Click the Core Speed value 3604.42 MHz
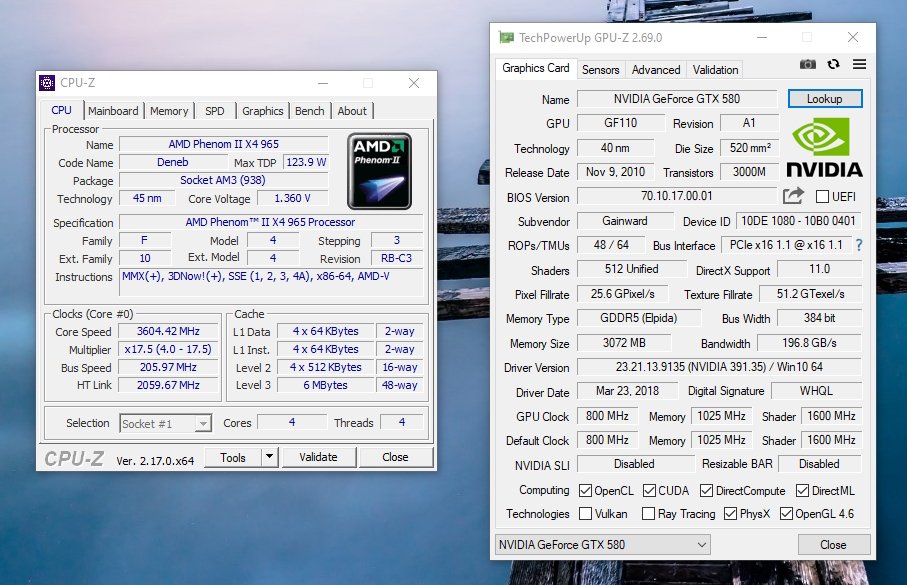 [168, 331]
